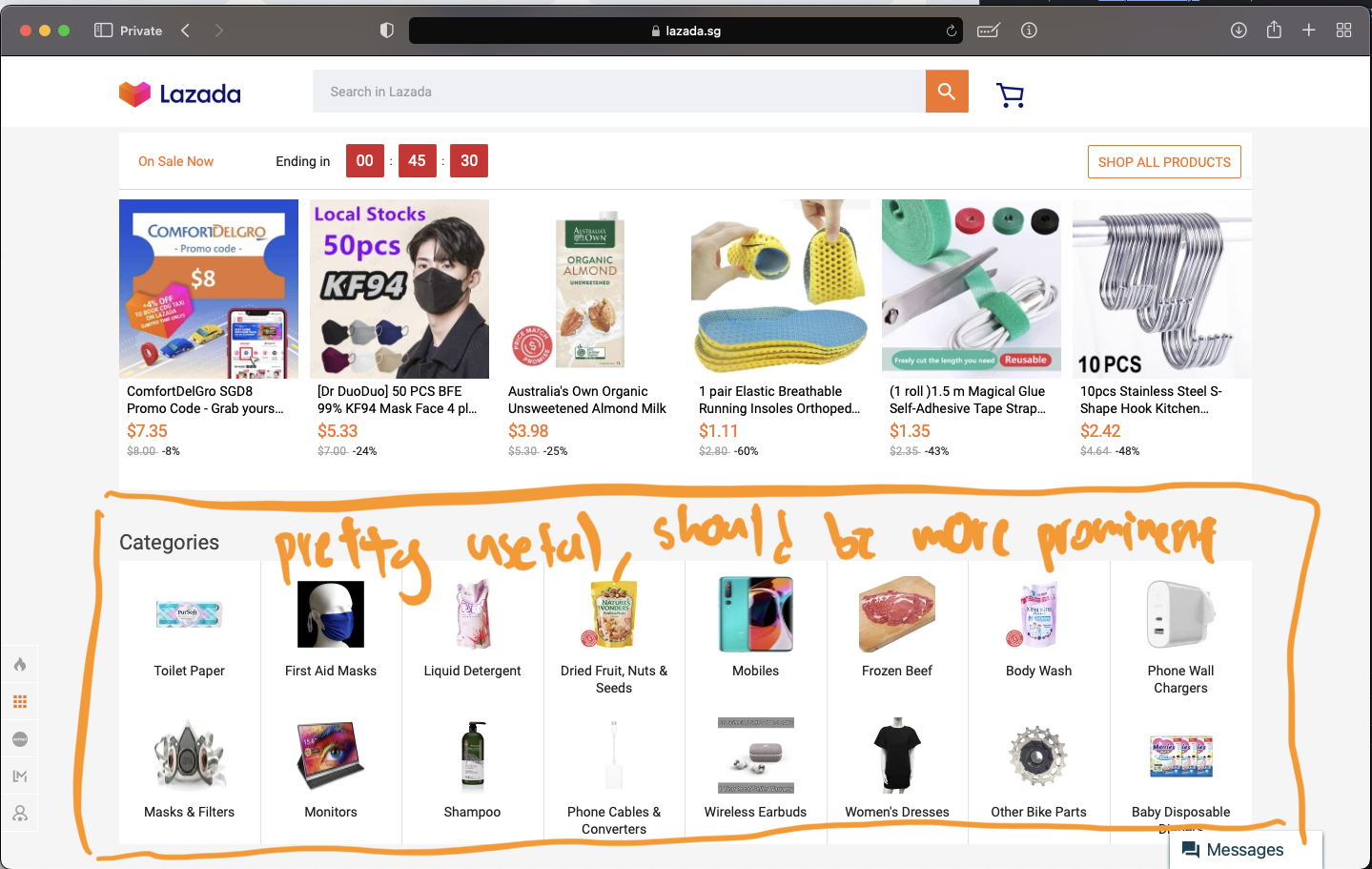This screenshot has width=1372, height=869.
Task: Select the Toilet Paper category
Action: pyautogui.click(x=190, y=631)
